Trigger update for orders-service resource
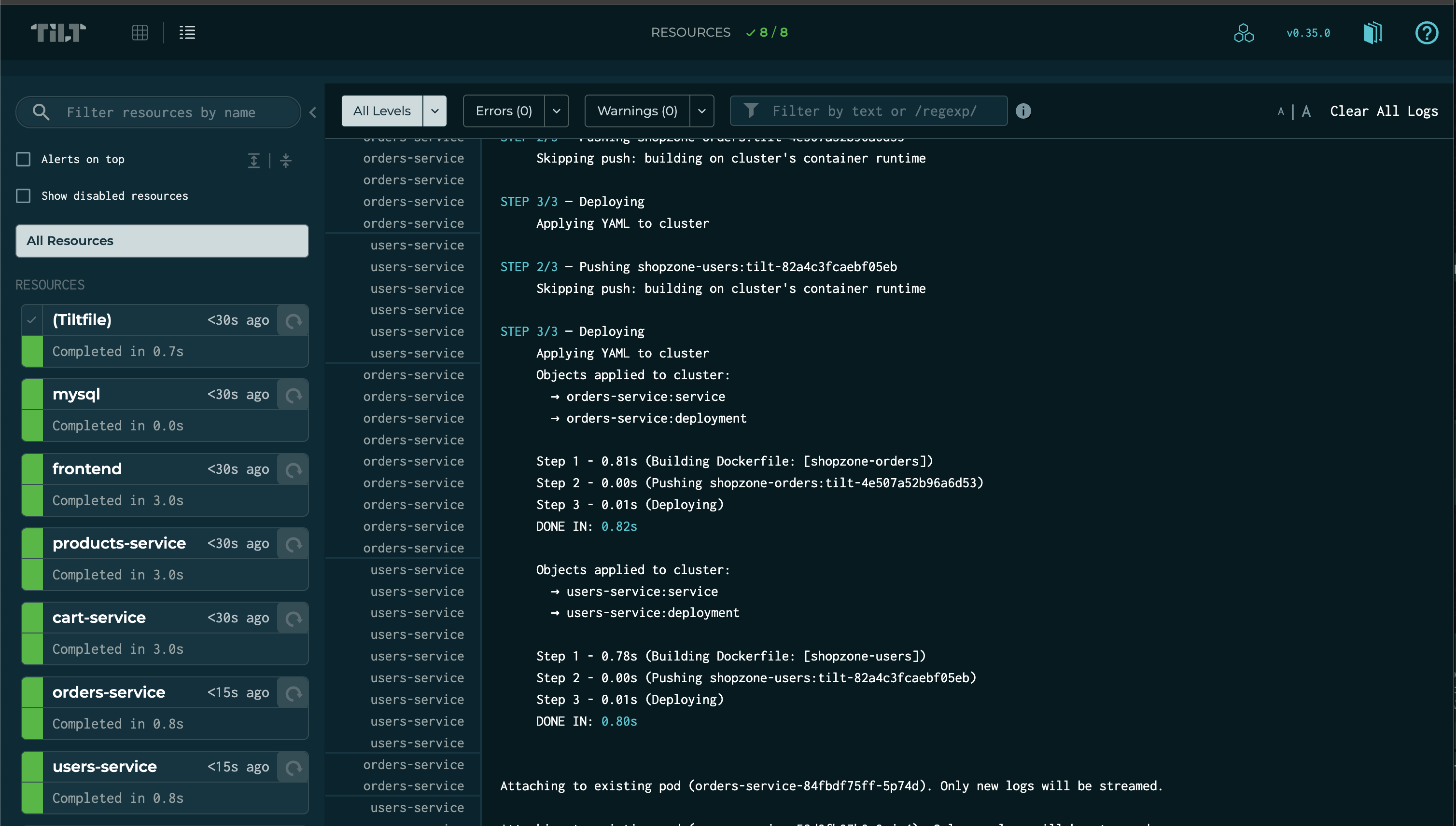The height and width of the screenshot is (826, 1456). pyautogui.click(x=294, y=693)
